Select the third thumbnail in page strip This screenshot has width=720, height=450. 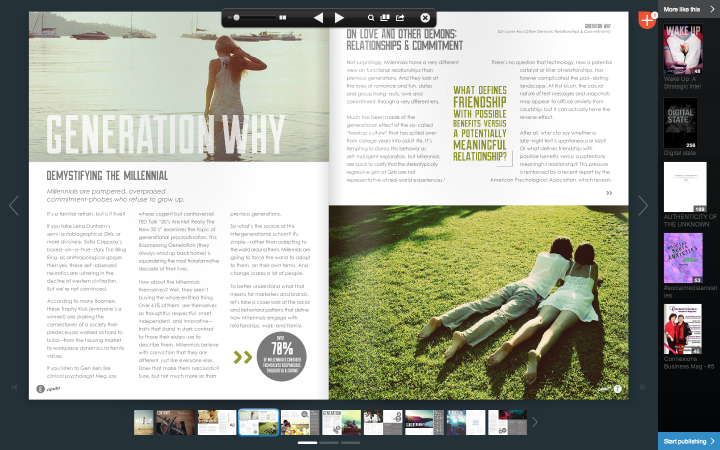tap(217, 422)
